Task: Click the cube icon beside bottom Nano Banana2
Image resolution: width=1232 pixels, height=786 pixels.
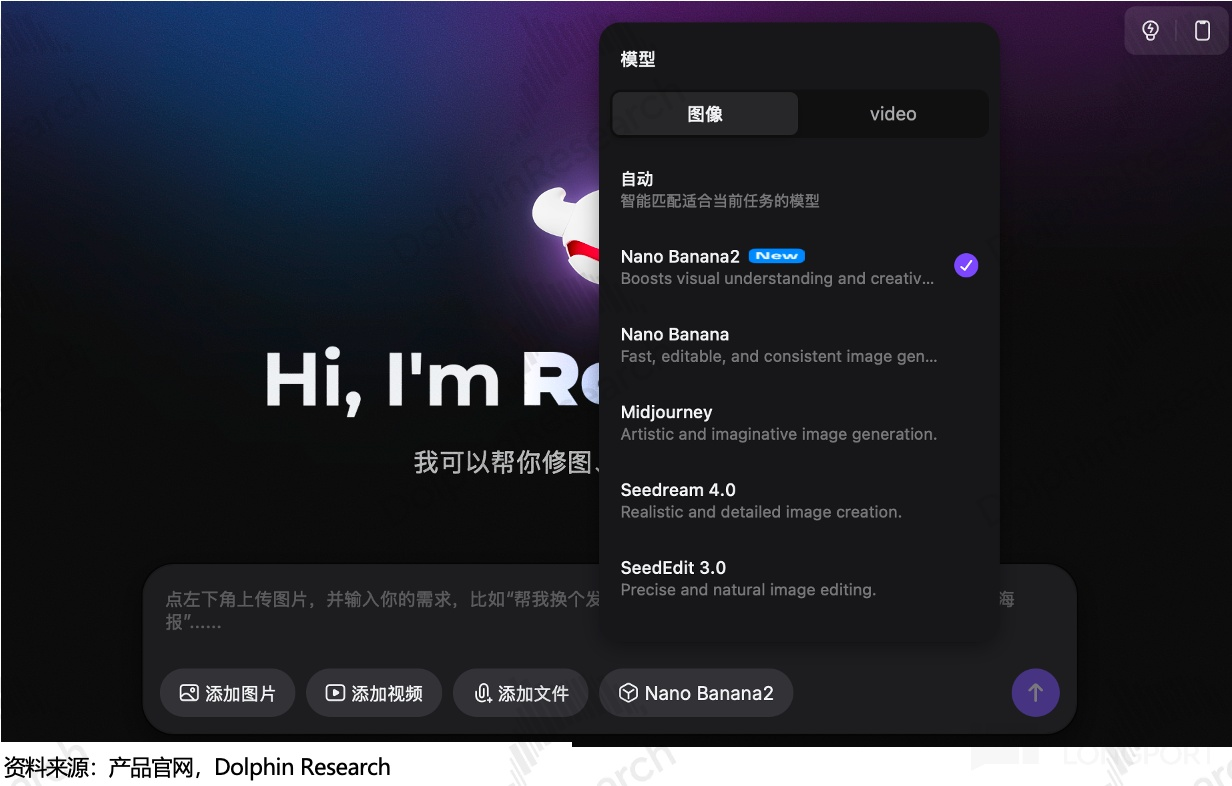Action: pos(628,693)
